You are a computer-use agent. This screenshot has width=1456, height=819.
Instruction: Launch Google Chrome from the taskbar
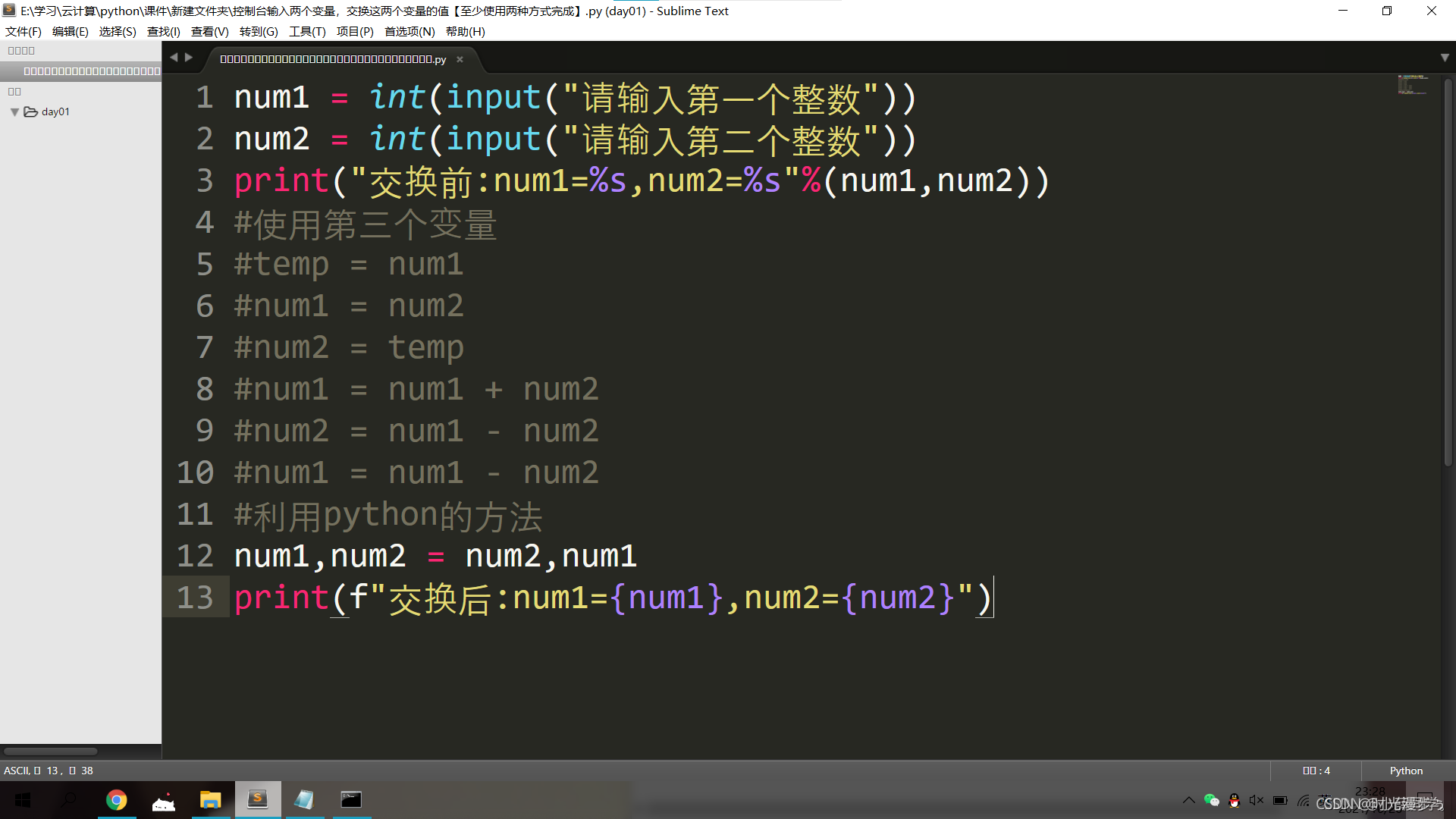[x=117, y=800]
